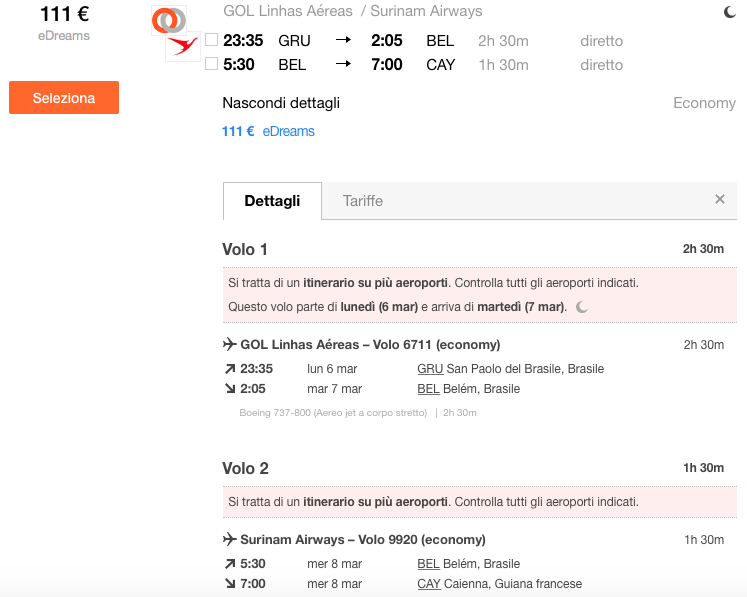The image size is (747, 597).
Task: Tick the checkbox for the 23:35 GRU flight
Action: 212,40
